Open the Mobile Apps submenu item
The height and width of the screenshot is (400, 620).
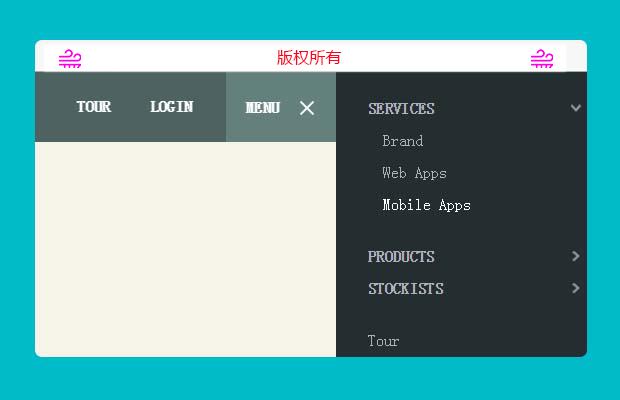[426, 205]
